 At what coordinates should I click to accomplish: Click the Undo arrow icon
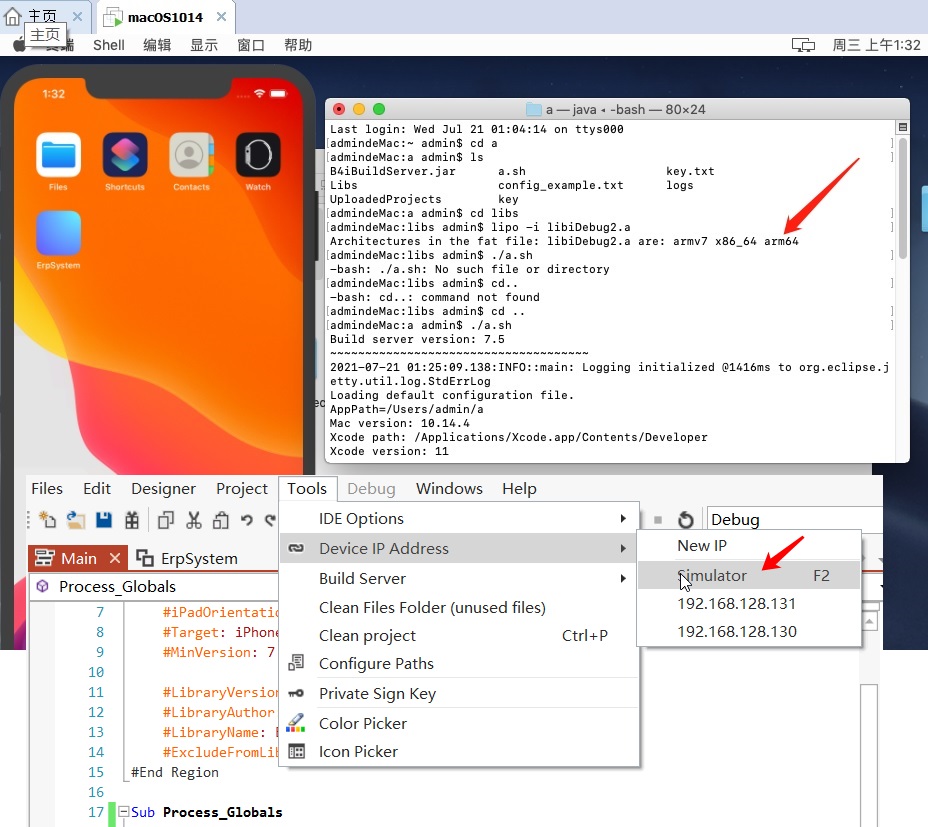point(247,520)
